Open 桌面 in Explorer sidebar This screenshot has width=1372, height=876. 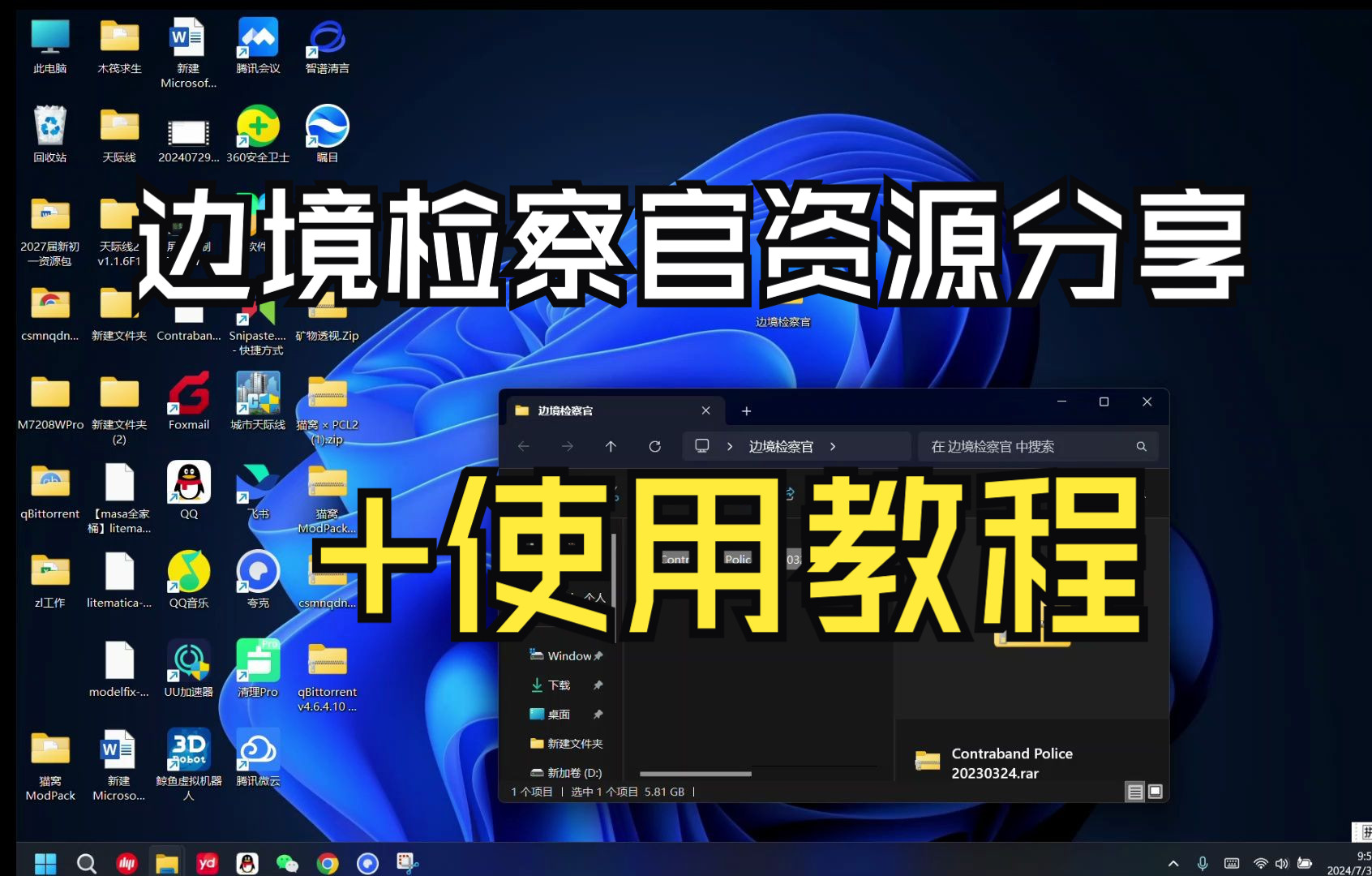coord(566,714)
